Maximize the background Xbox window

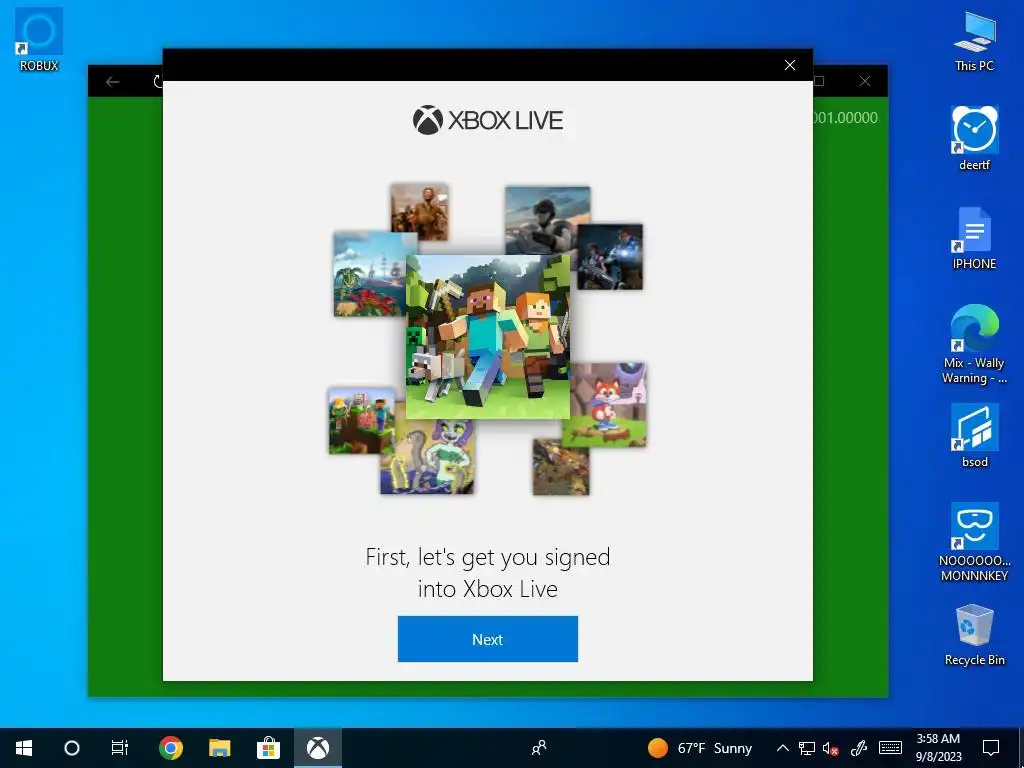click(x=819, y=81)
